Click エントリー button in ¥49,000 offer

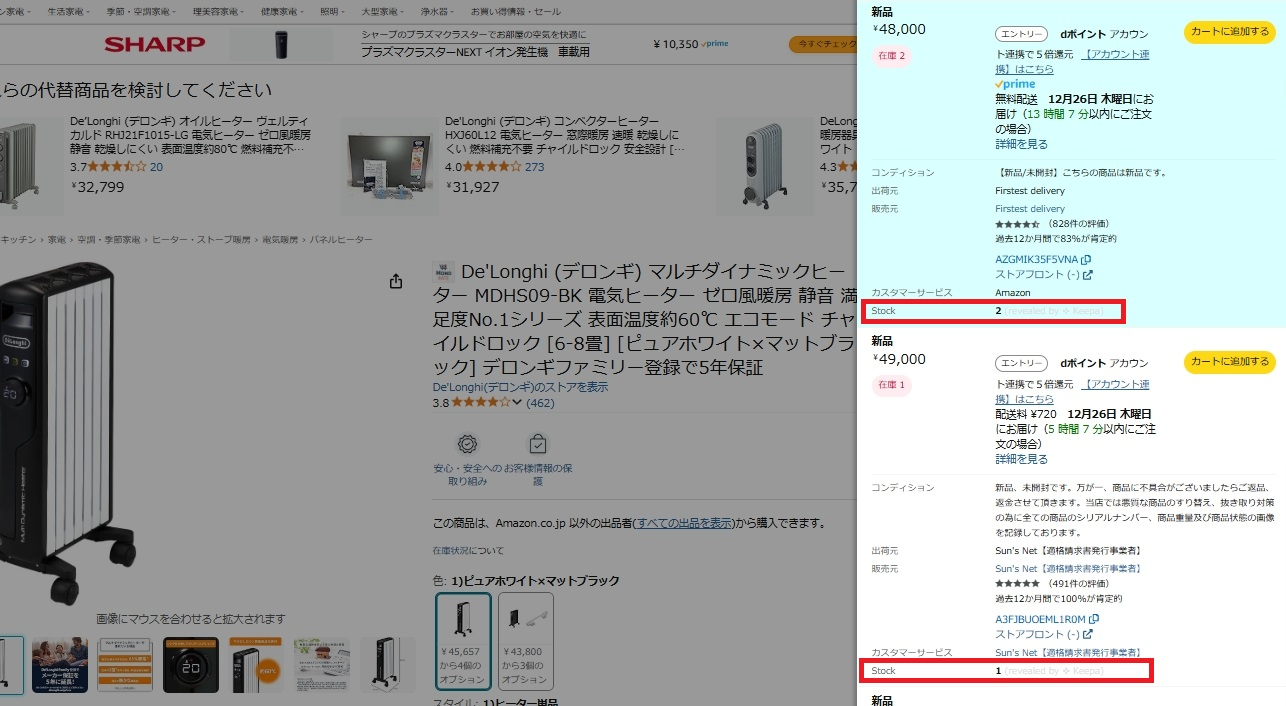[1021, 363]
